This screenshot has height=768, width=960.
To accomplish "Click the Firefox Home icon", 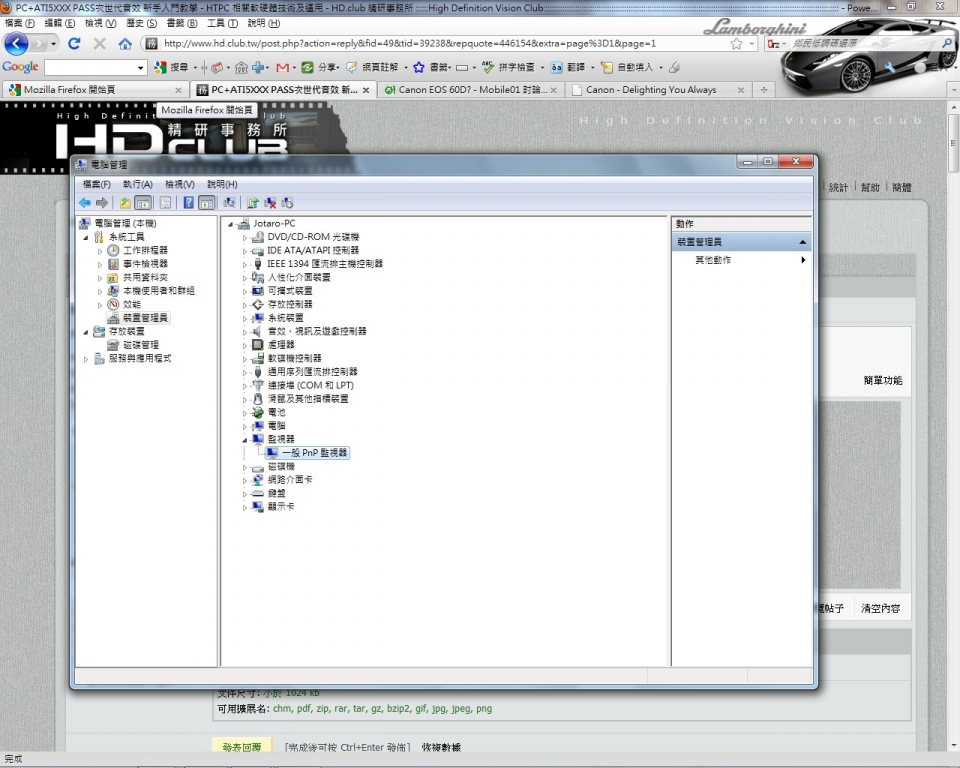I will click(x=125, y=43).
